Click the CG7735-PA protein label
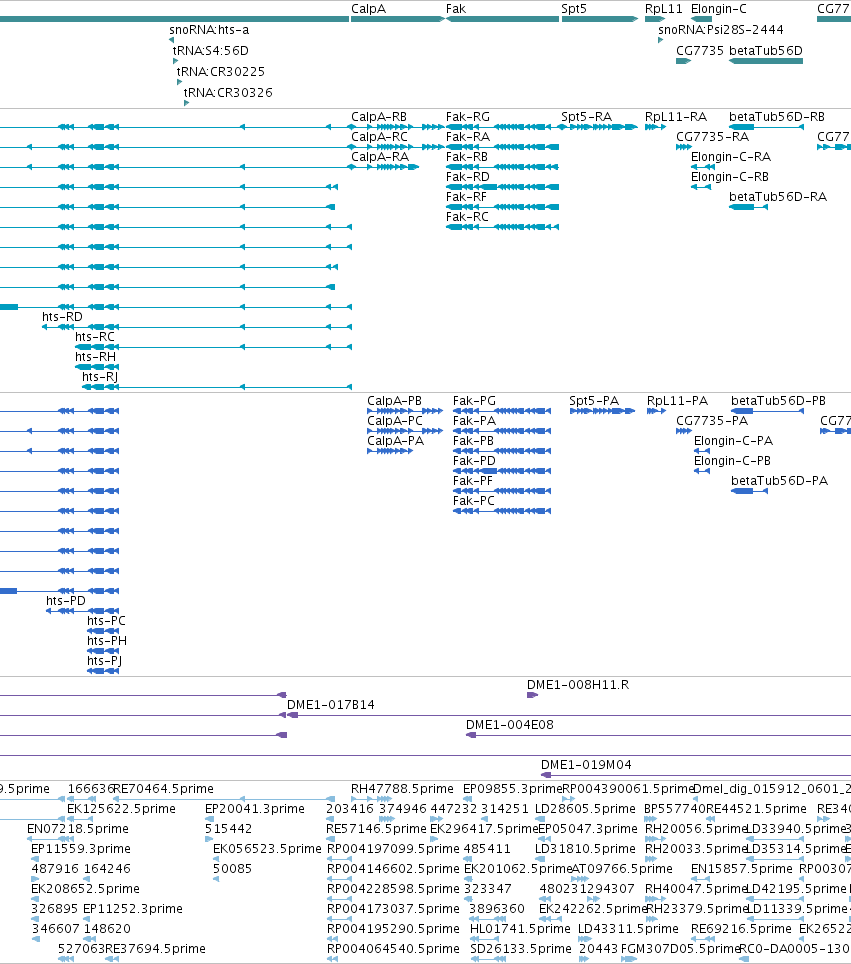Viewport: 851px width, 964px height. [x=712, y=421]
